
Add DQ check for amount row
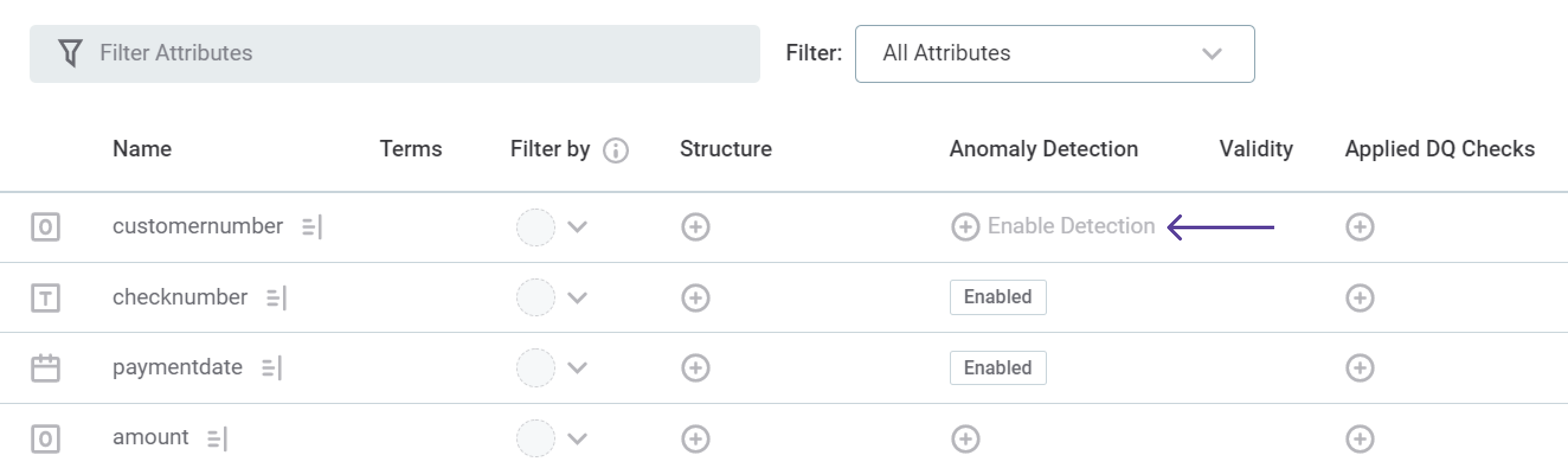pos(1359,439)
